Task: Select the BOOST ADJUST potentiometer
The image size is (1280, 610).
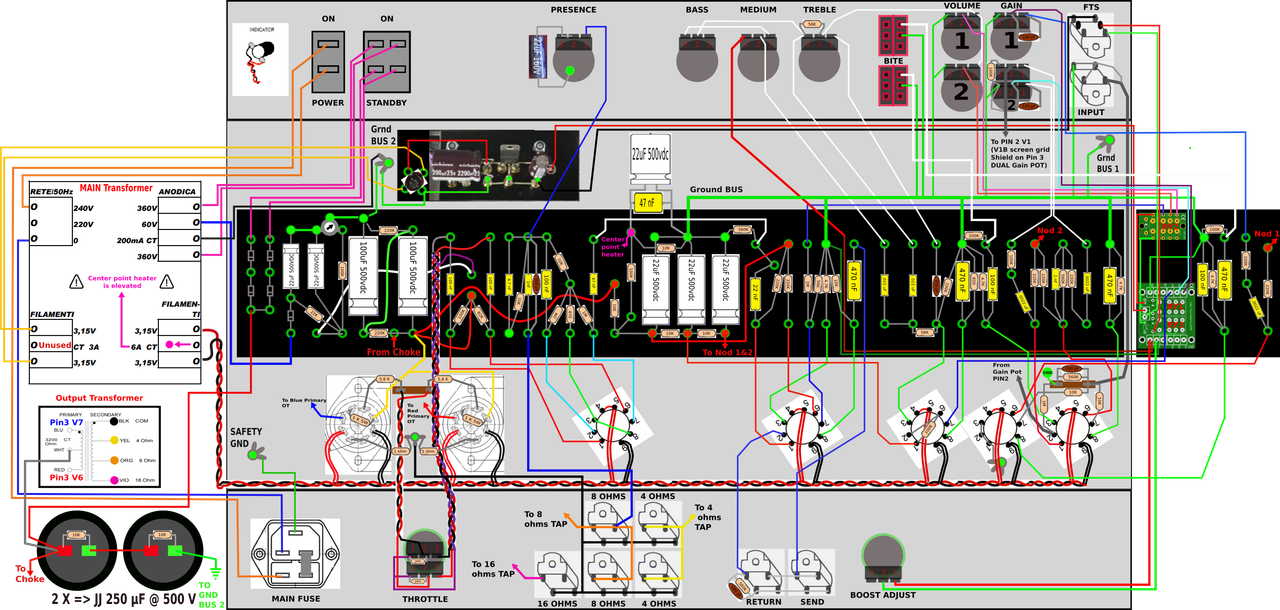Action: coord(881,556)
